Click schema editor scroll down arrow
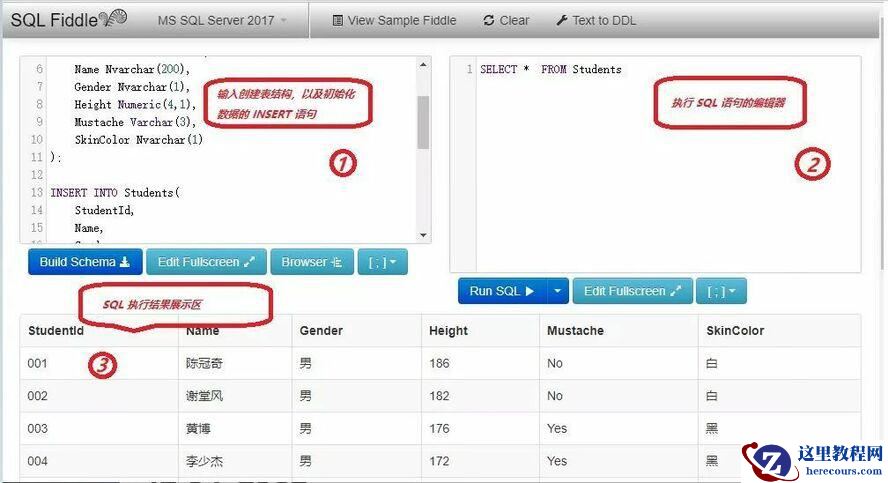Image resolution: width=888 pixels, height=483 pixels. (x=423, y=235)
